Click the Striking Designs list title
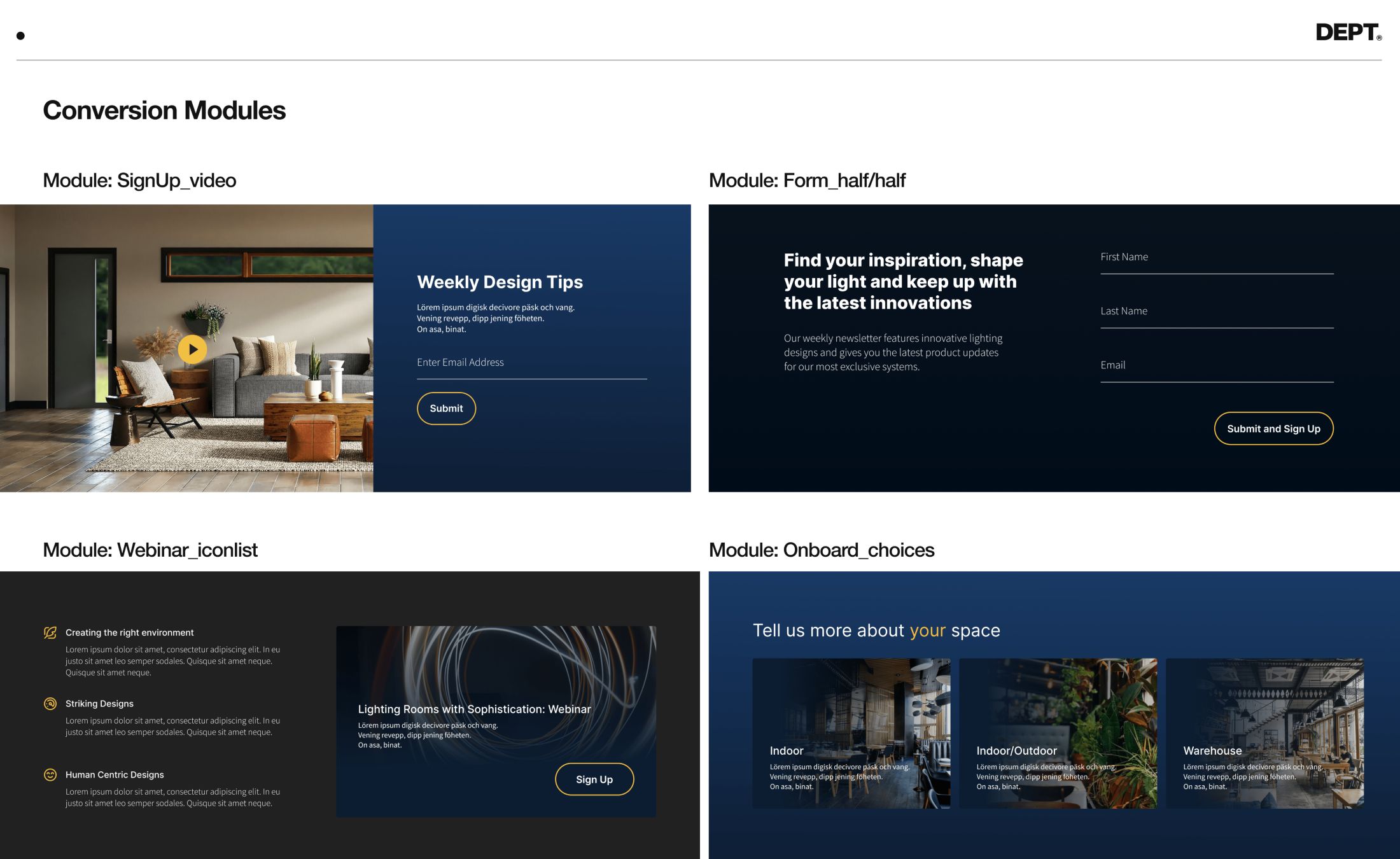 99,704
